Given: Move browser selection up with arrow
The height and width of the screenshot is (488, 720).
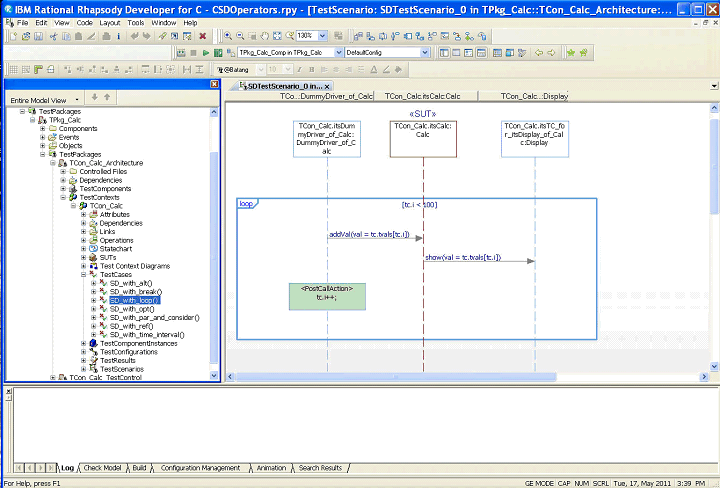Looking at the screenshot, I should (107, 97).
